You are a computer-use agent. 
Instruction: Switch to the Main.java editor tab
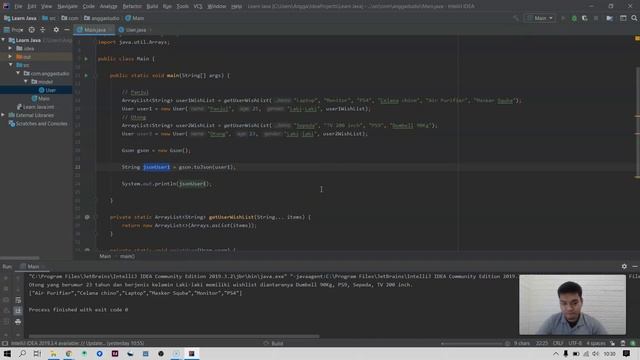pyautogui.click(x=94, y=30)
